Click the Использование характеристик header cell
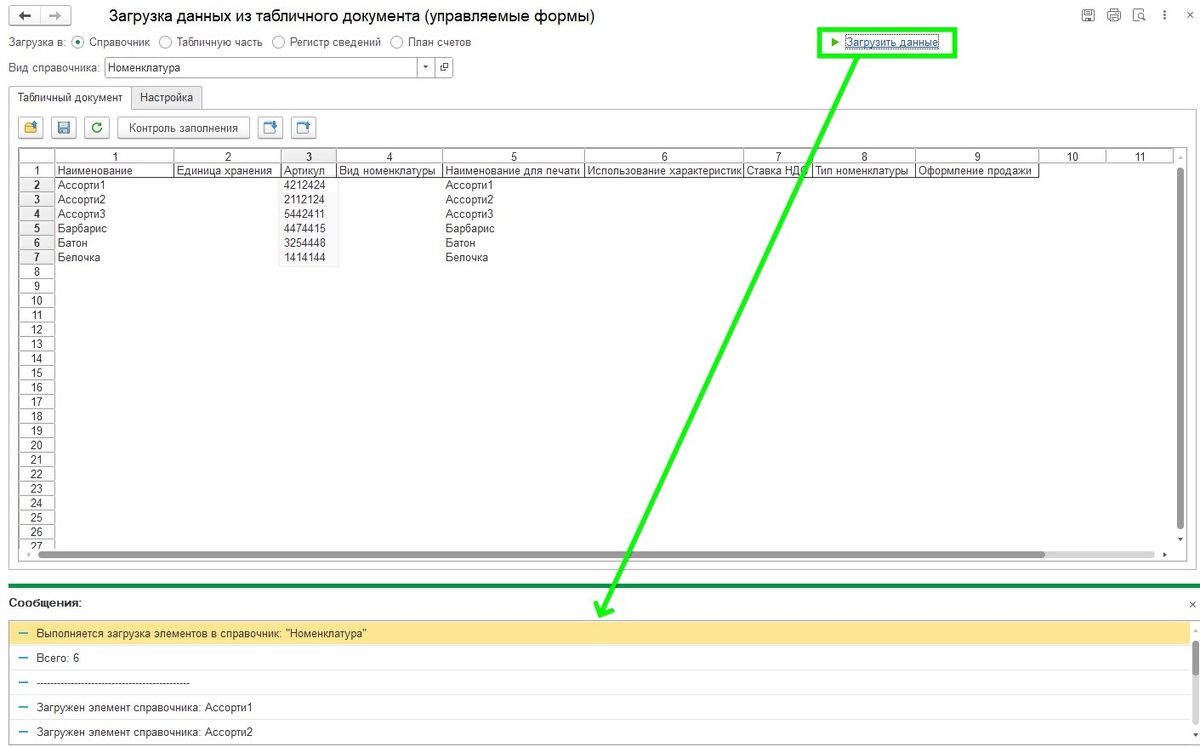The height and width of the screenshot is (747, 1200). (664, 171)
